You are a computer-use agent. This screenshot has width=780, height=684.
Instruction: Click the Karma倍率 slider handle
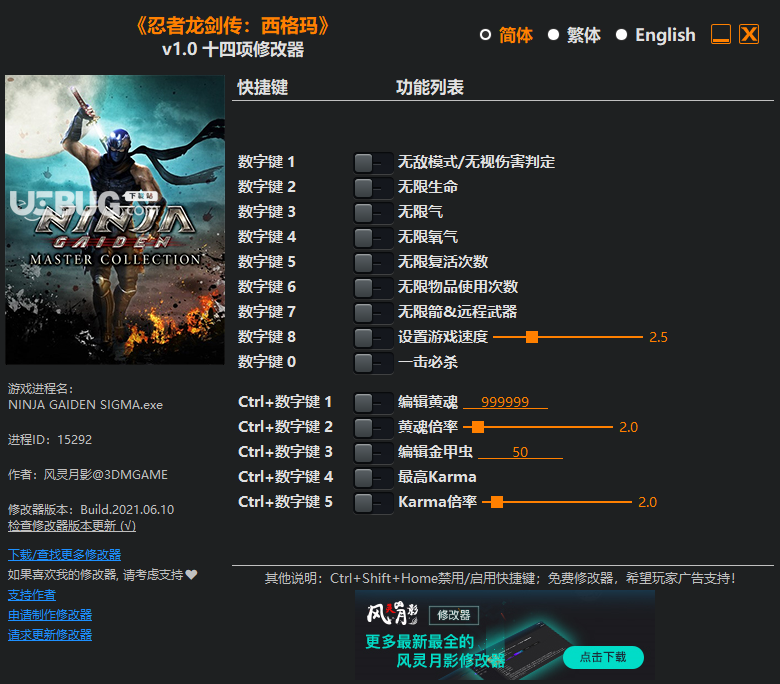click(496, 502)
